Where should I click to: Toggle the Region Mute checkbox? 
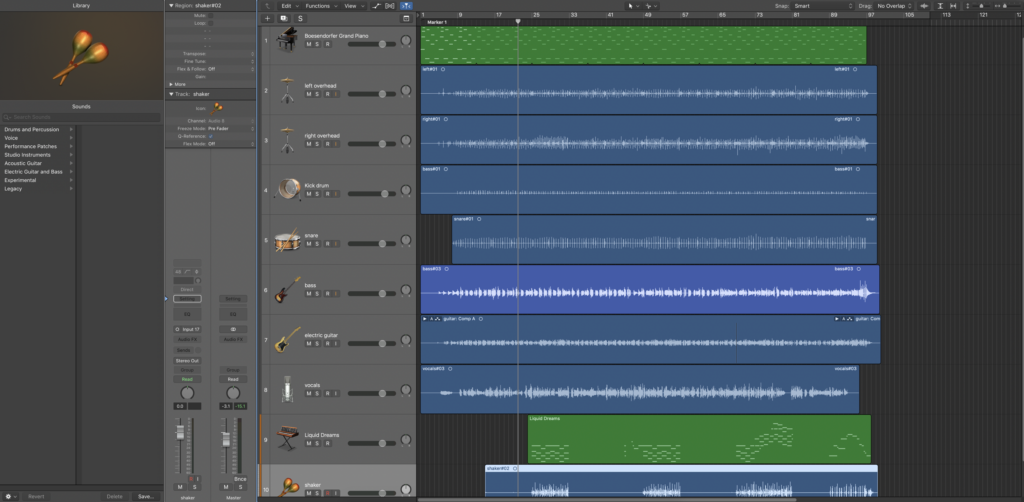coord(210,15)
